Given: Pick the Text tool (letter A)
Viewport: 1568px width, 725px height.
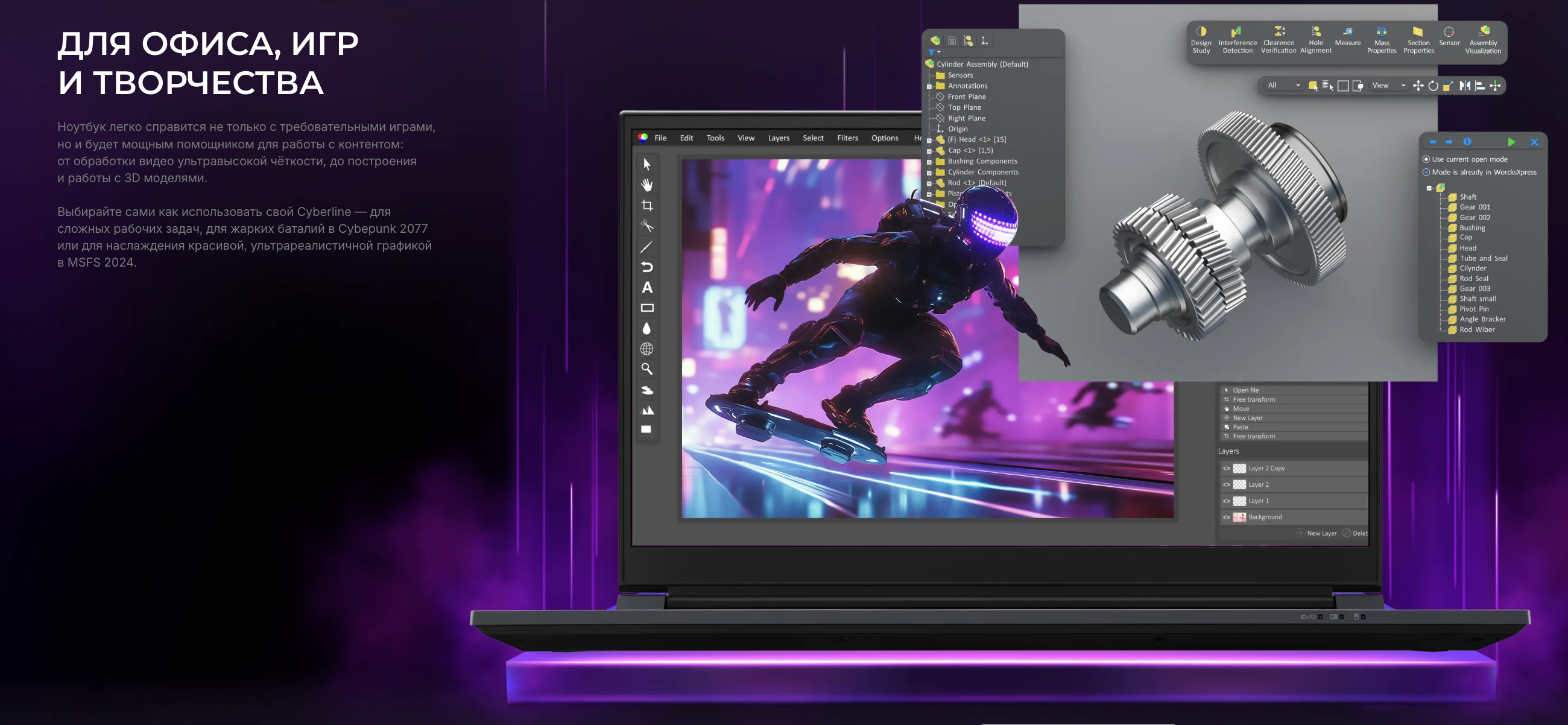Looking at the screenshot, I should (x=647, y=288).
